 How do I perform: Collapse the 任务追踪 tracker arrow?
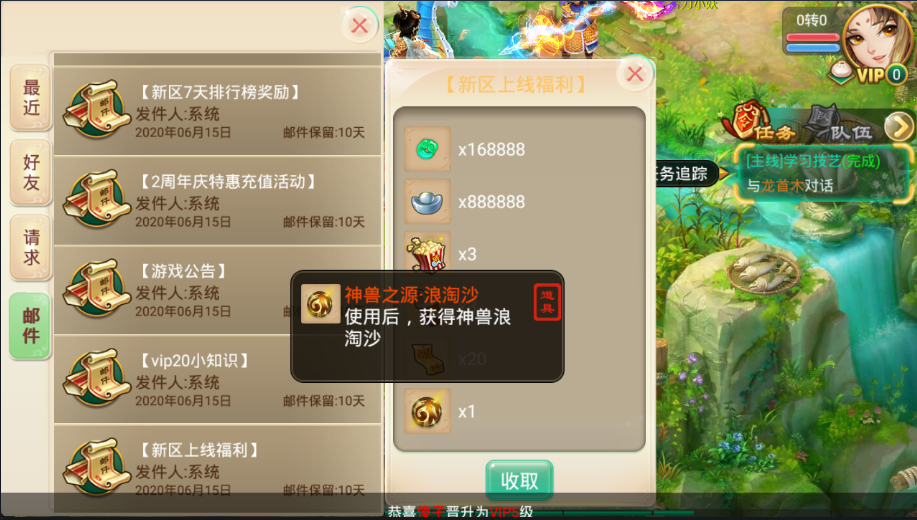pos(723,173)
